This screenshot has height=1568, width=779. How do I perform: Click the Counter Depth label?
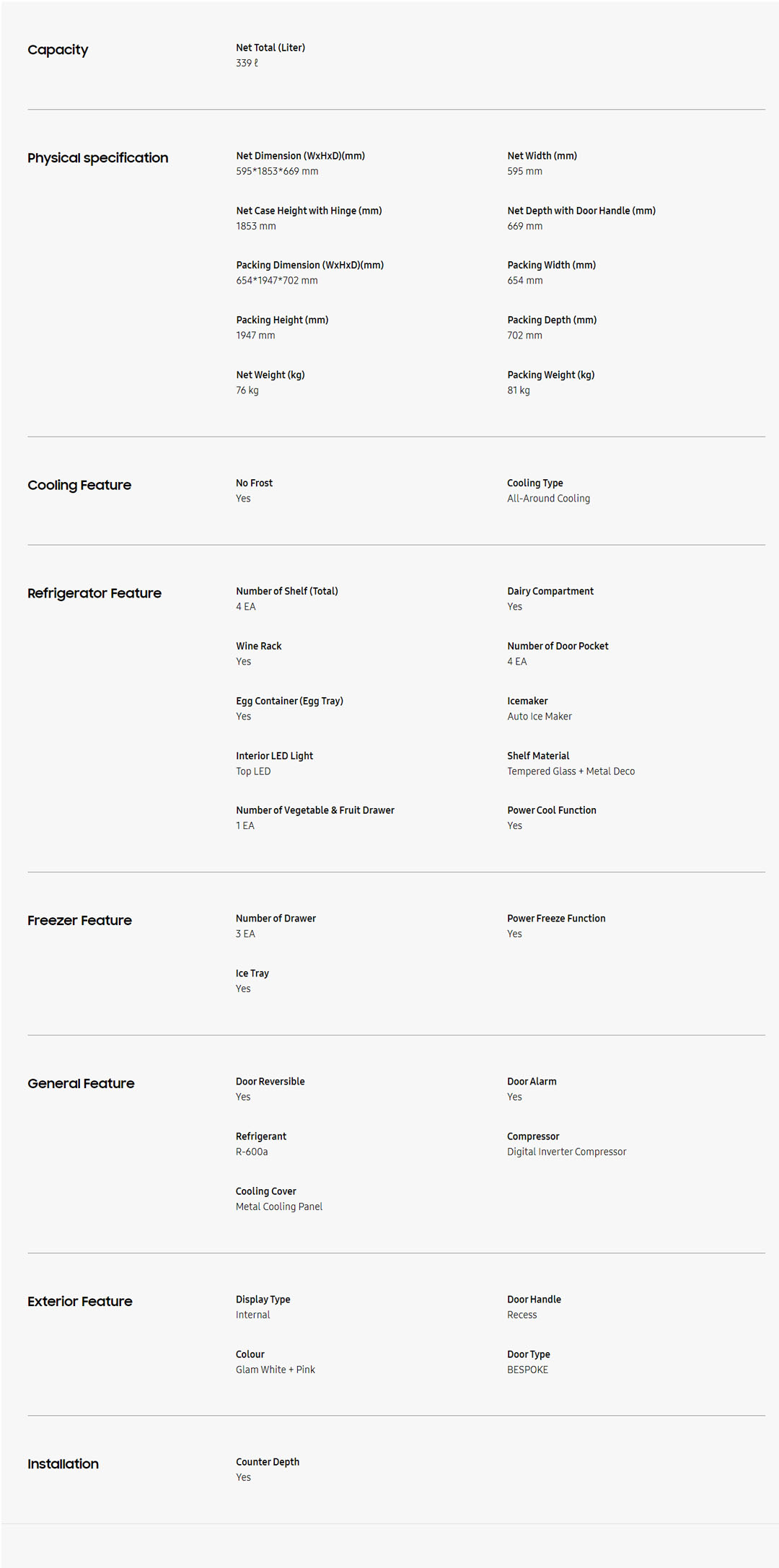point(268,1462)
